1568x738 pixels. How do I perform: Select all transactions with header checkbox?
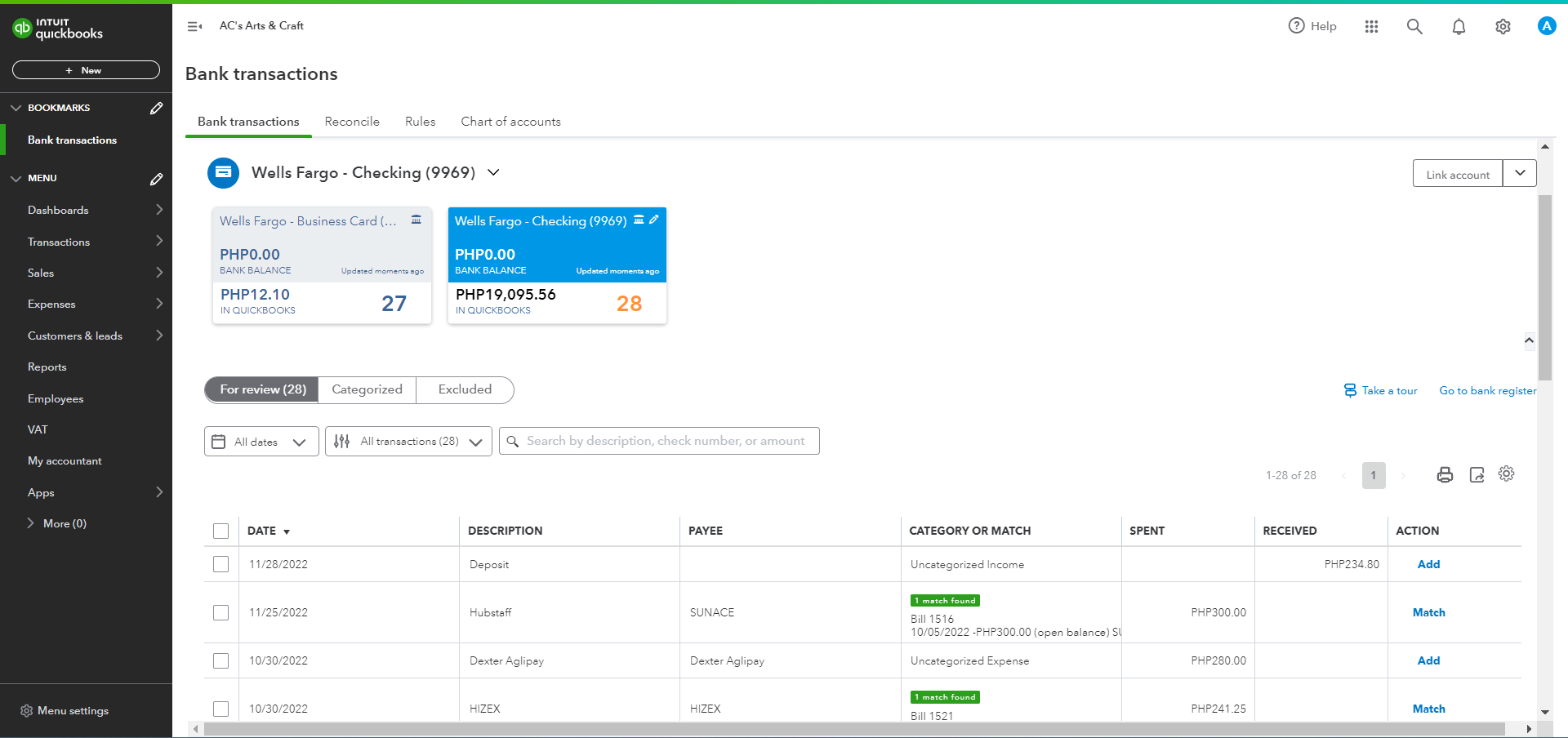pos(220,531)
